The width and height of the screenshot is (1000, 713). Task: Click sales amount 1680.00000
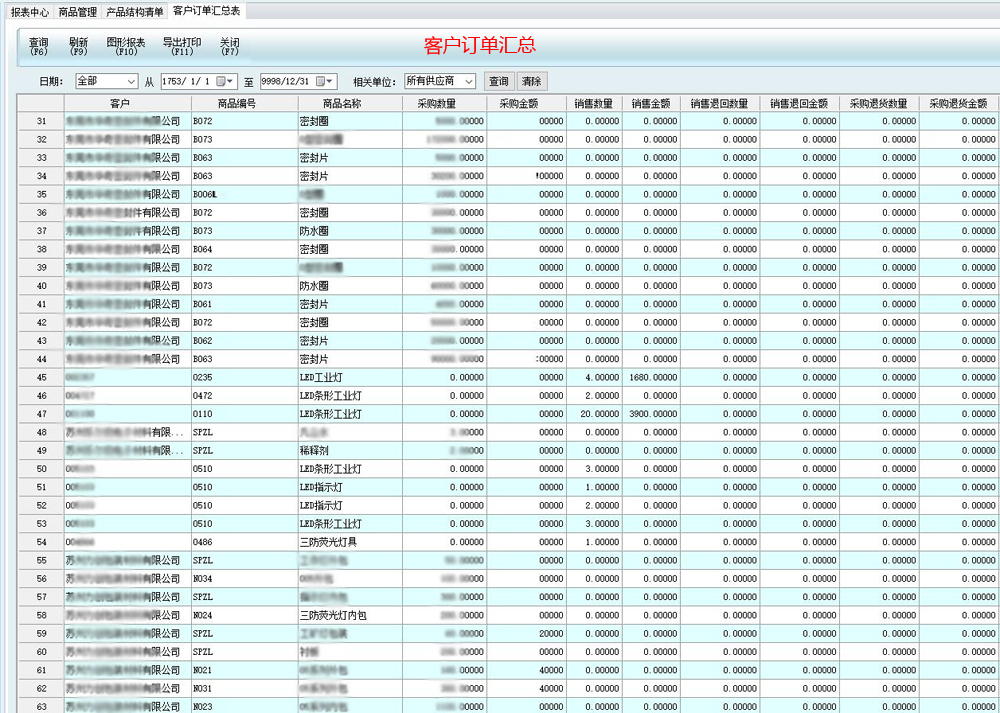tap(653, 378)
